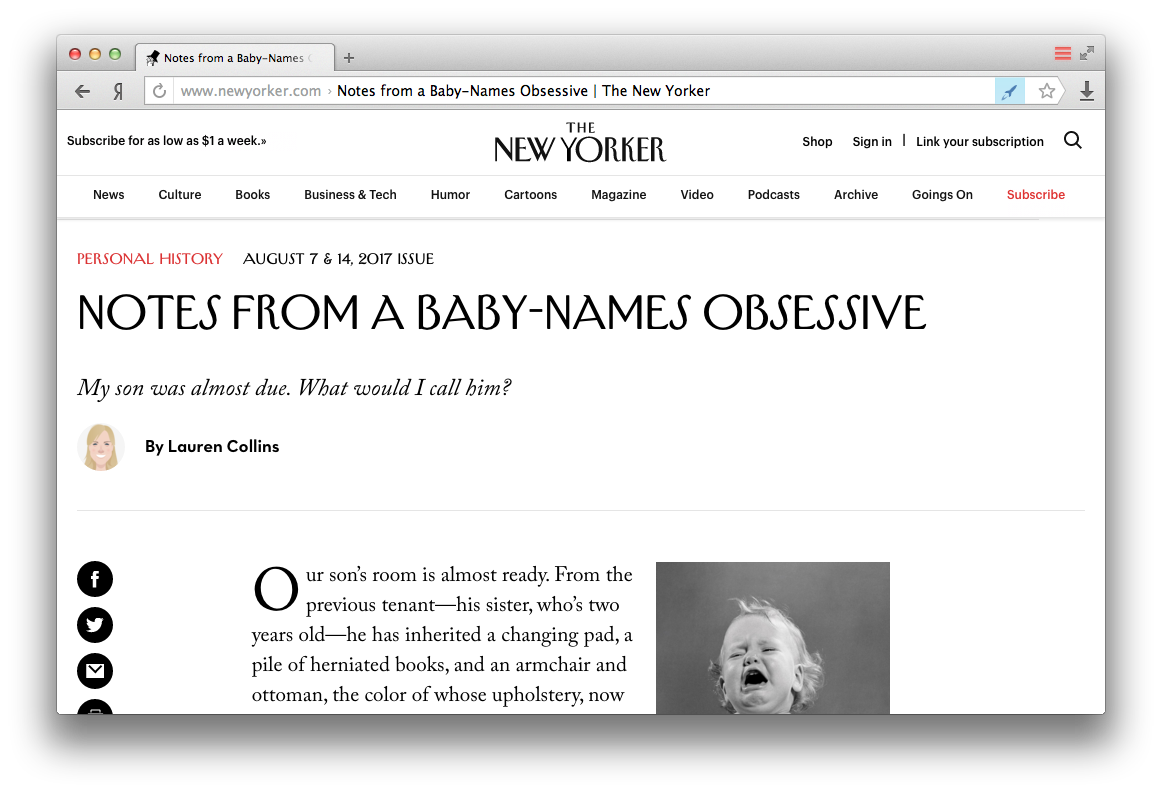The width and height of the screenshot is (1162, 793).
Task: Click the red Subscribe nav link
Action: coord(1036,195)
